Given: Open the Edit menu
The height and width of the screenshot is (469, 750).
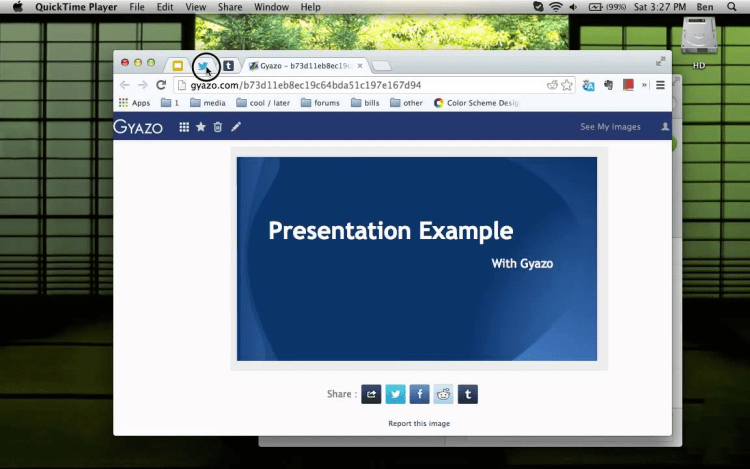Looking at the screenshot, I should point(165,7).
